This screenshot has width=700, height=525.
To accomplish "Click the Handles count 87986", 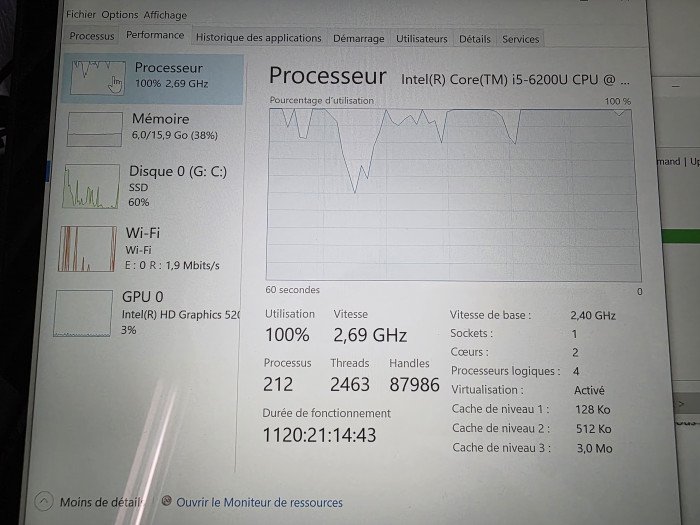I will tap(414, 385).
